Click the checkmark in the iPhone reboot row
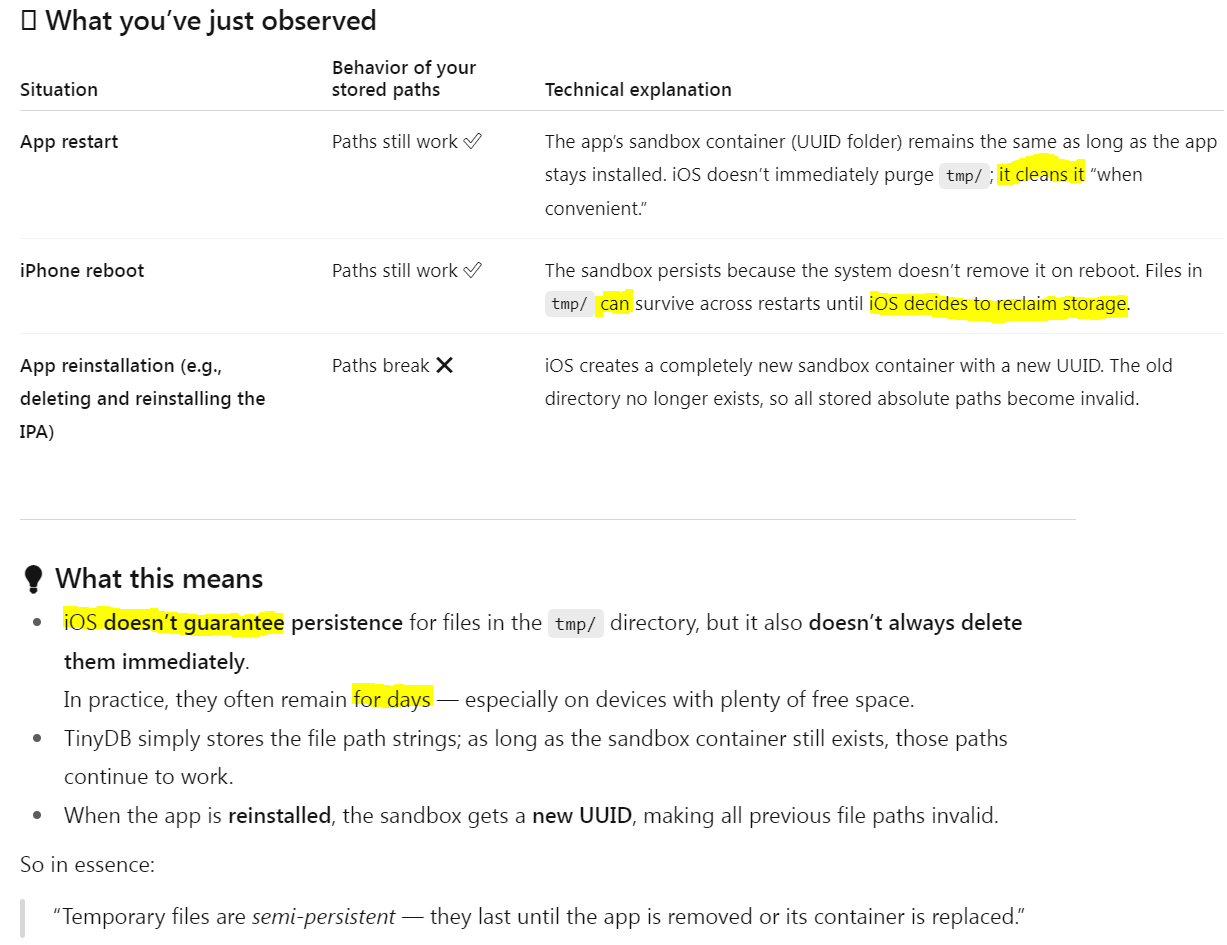1227x945 pixels. coord(473,271)
